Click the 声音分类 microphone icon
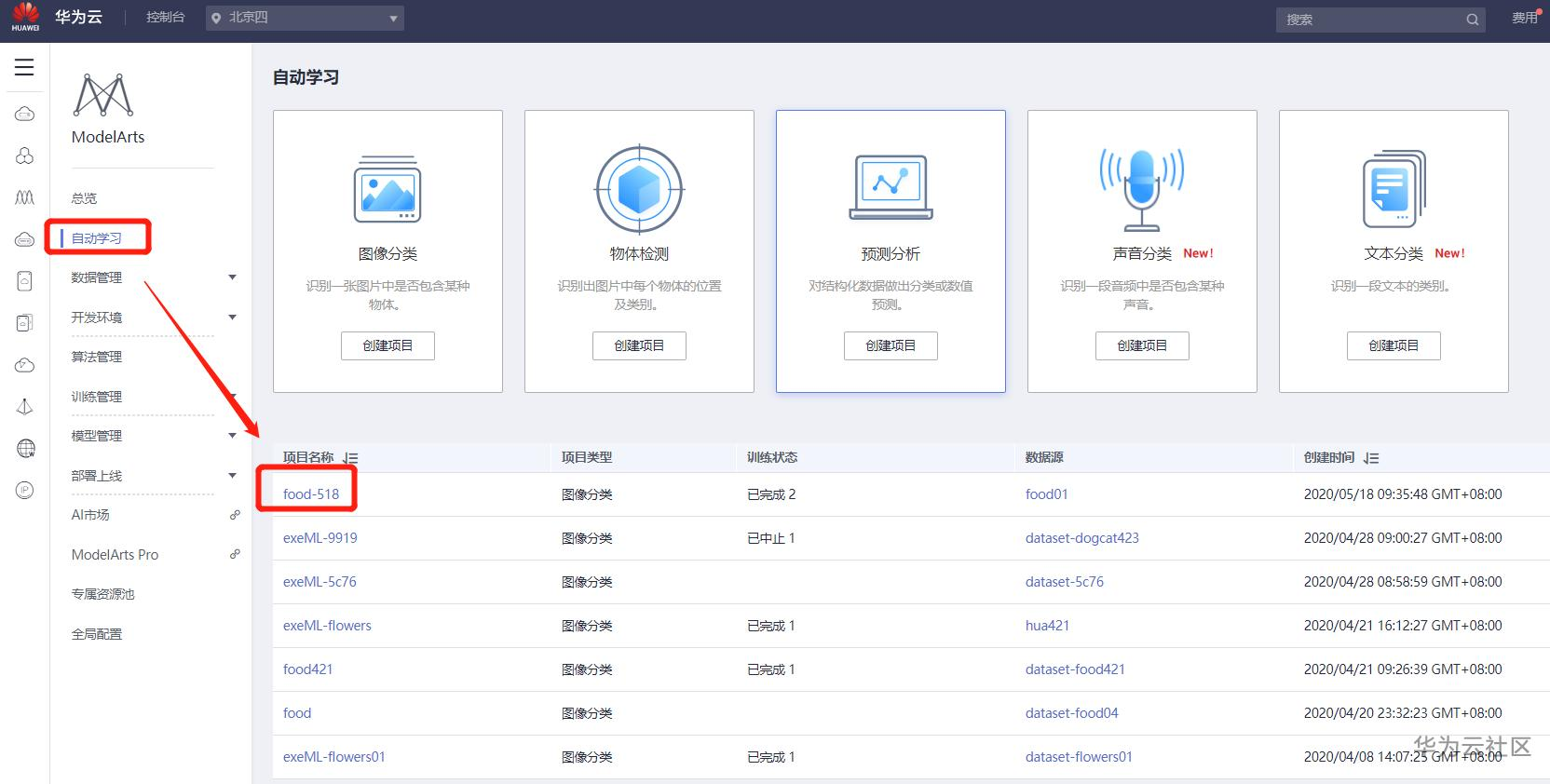1550x784 pixels. [1142, 189]
